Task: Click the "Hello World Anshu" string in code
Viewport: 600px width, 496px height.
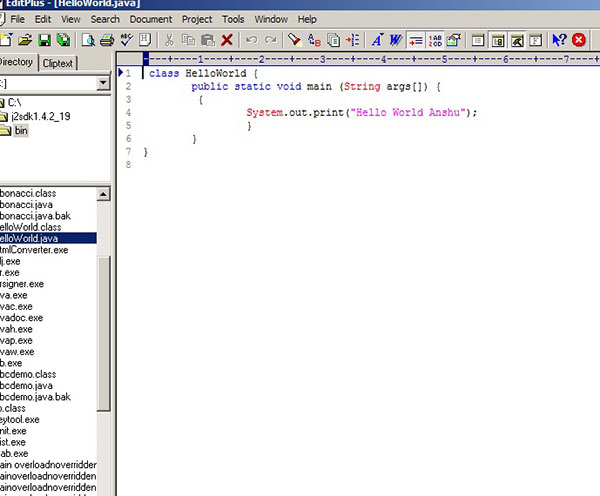Action: point(408,113)
